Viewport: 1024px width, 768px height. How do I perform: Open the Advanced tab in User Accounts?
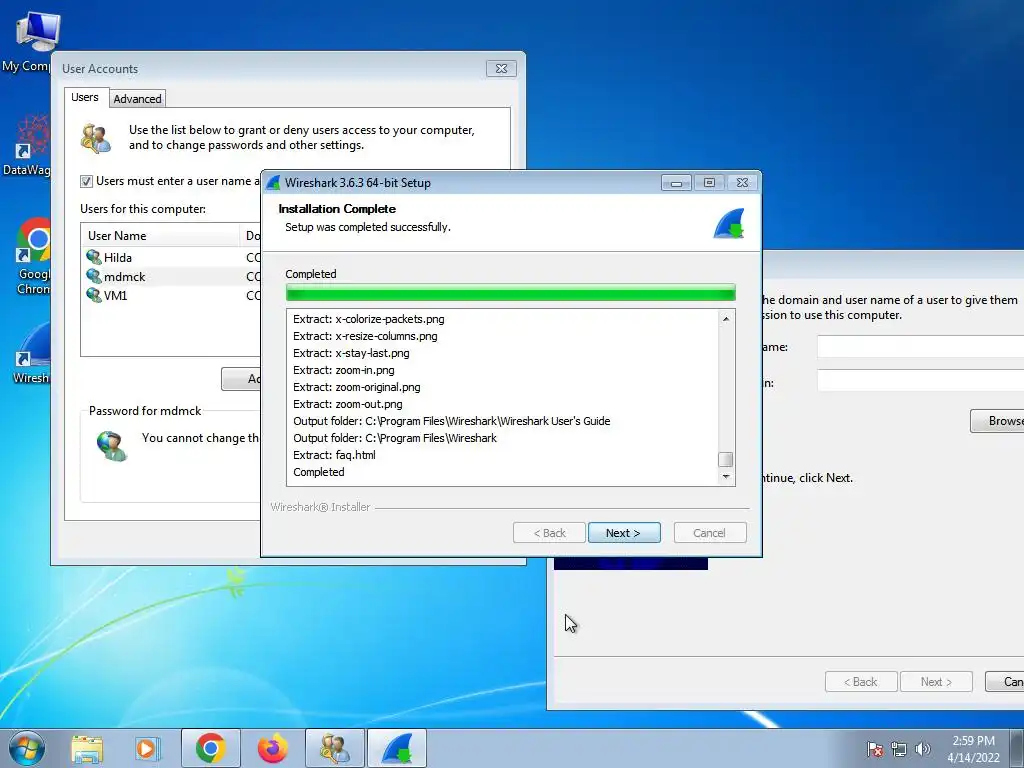click(137, 99)
